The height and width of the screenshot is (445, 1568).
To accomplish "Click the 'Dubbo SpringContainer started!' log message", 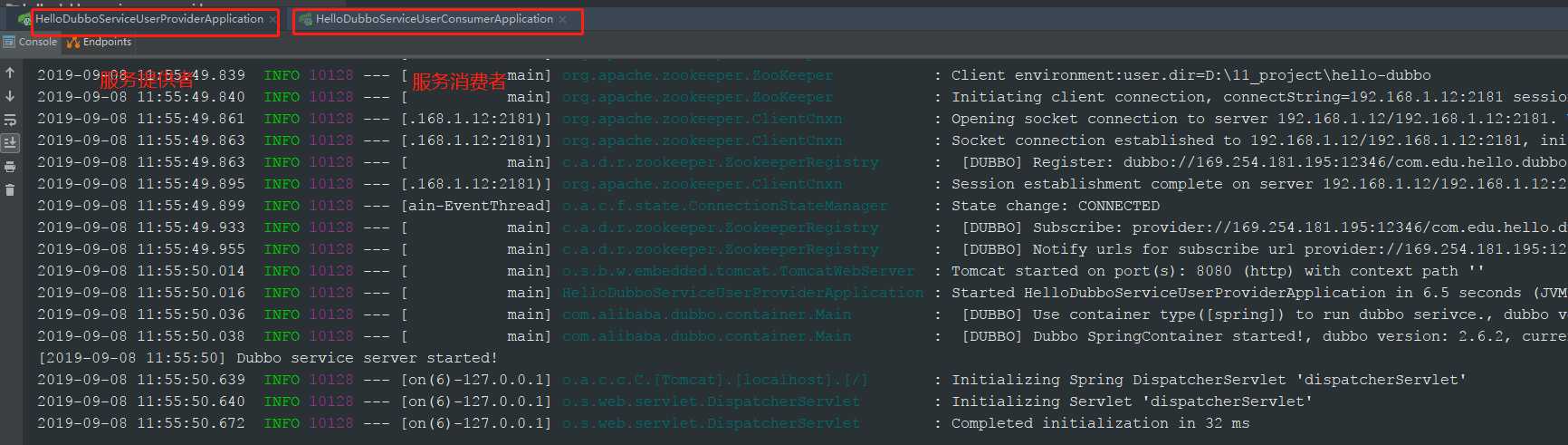I will pyautogui.click(x=1264, y=336).
